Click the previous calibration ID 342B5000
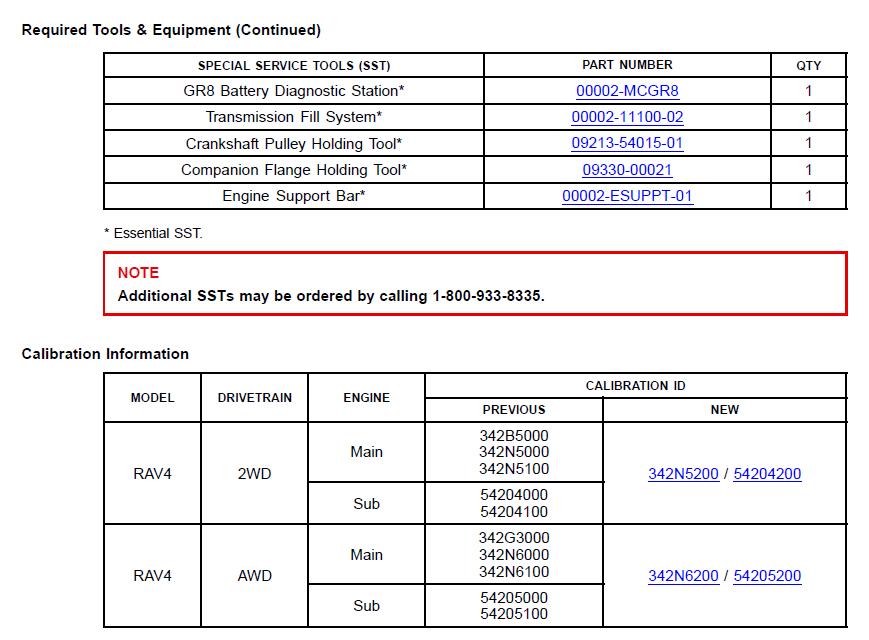Screen dimensions: 869x640 tap(514, 436)
